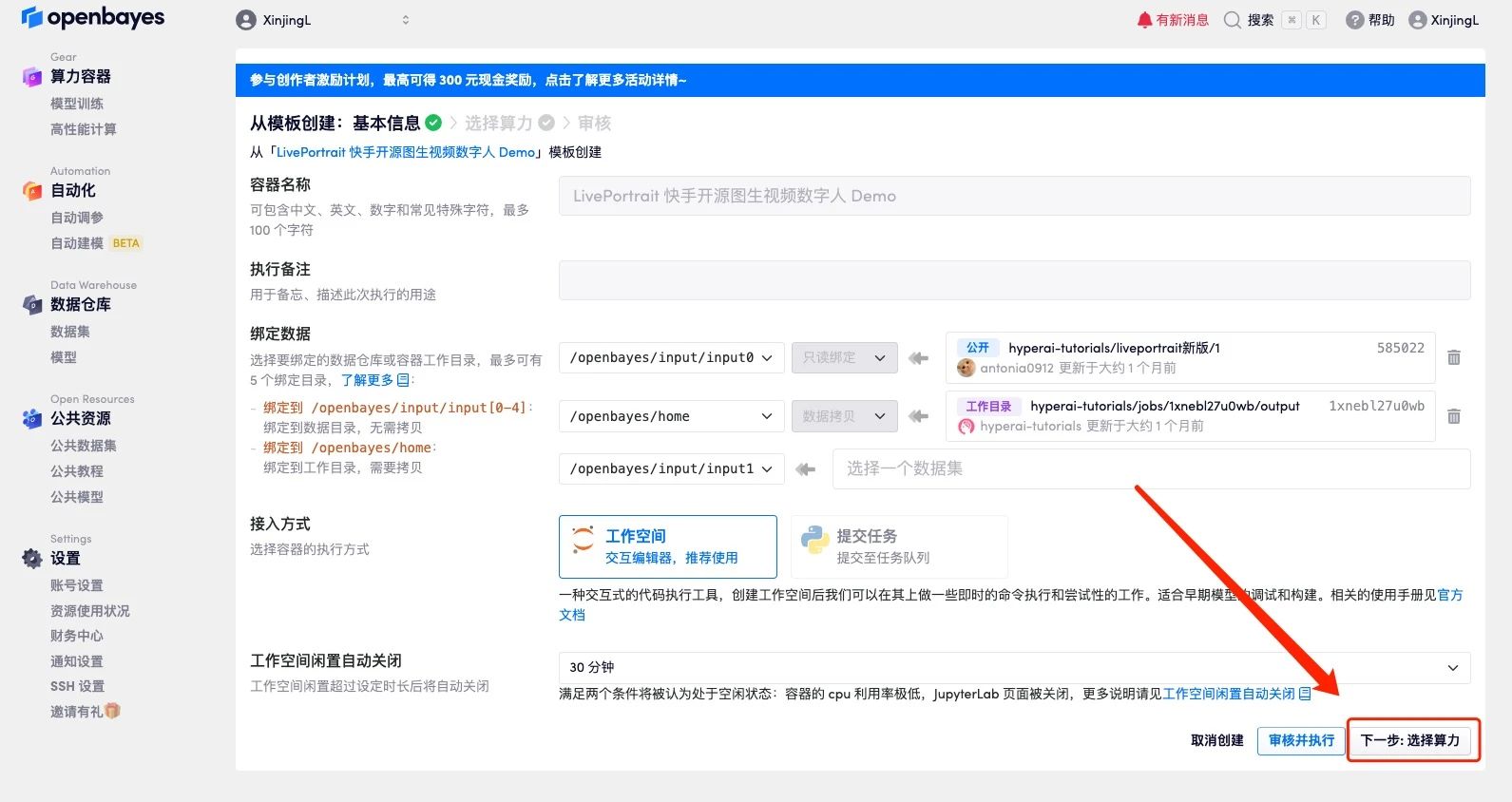This screenshot has width=1512, height=802.
Task: Click the 容器名称 input field
Action: pyautogui.click(x=1014, y=196)
